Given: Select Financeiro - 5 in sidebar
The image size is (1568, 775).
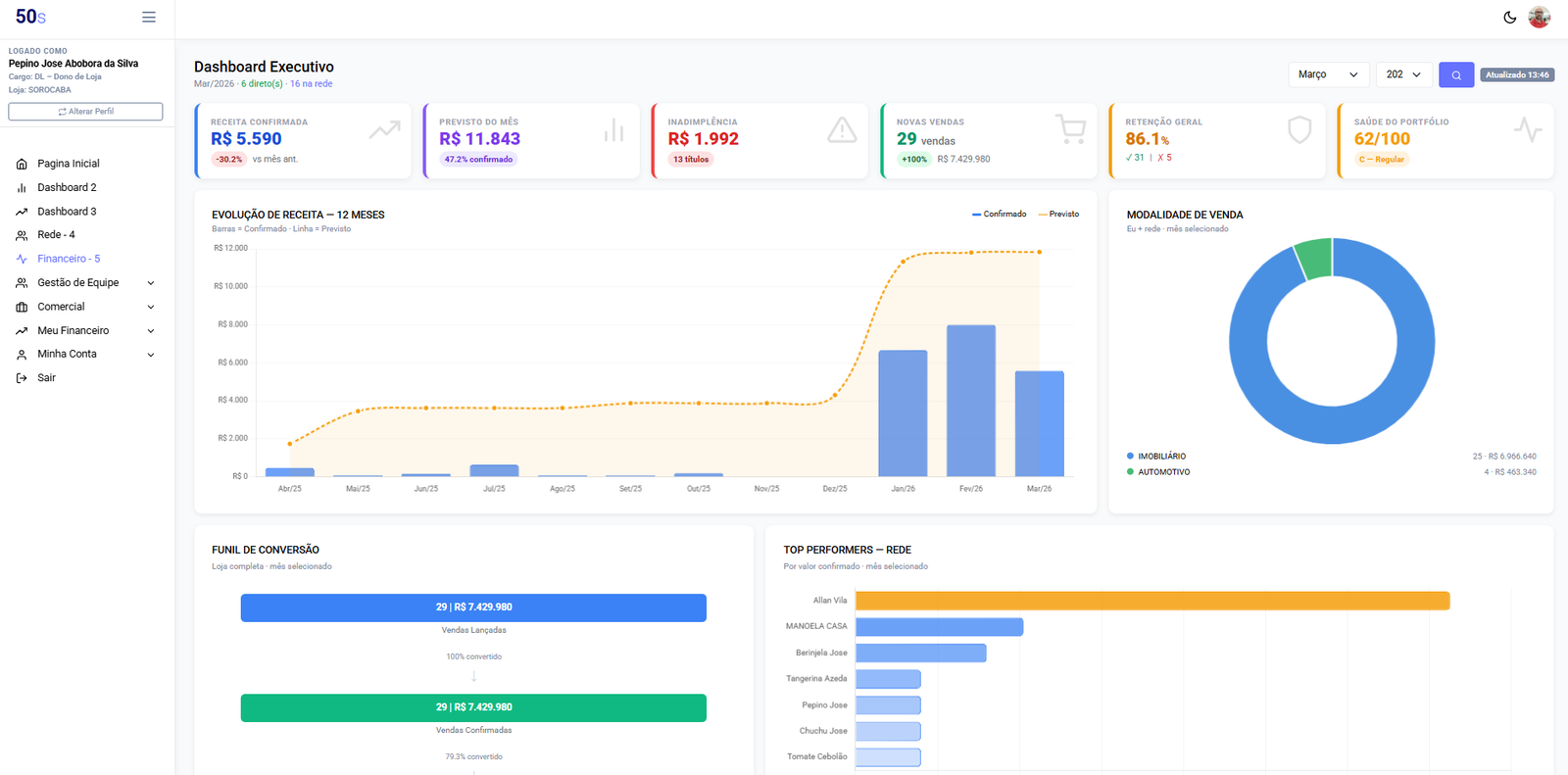Looking at the screenshot, I should point(69,259).
